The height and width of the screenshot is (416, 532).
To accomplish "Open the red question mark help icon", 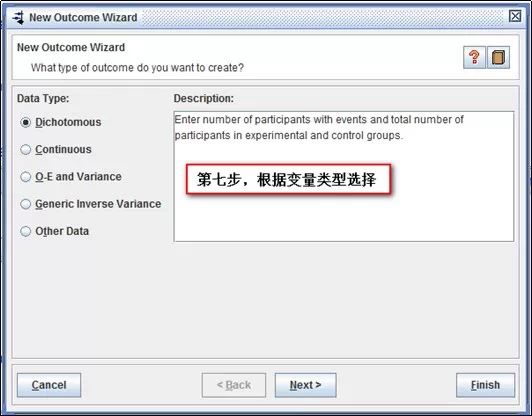I will [474, 57].
